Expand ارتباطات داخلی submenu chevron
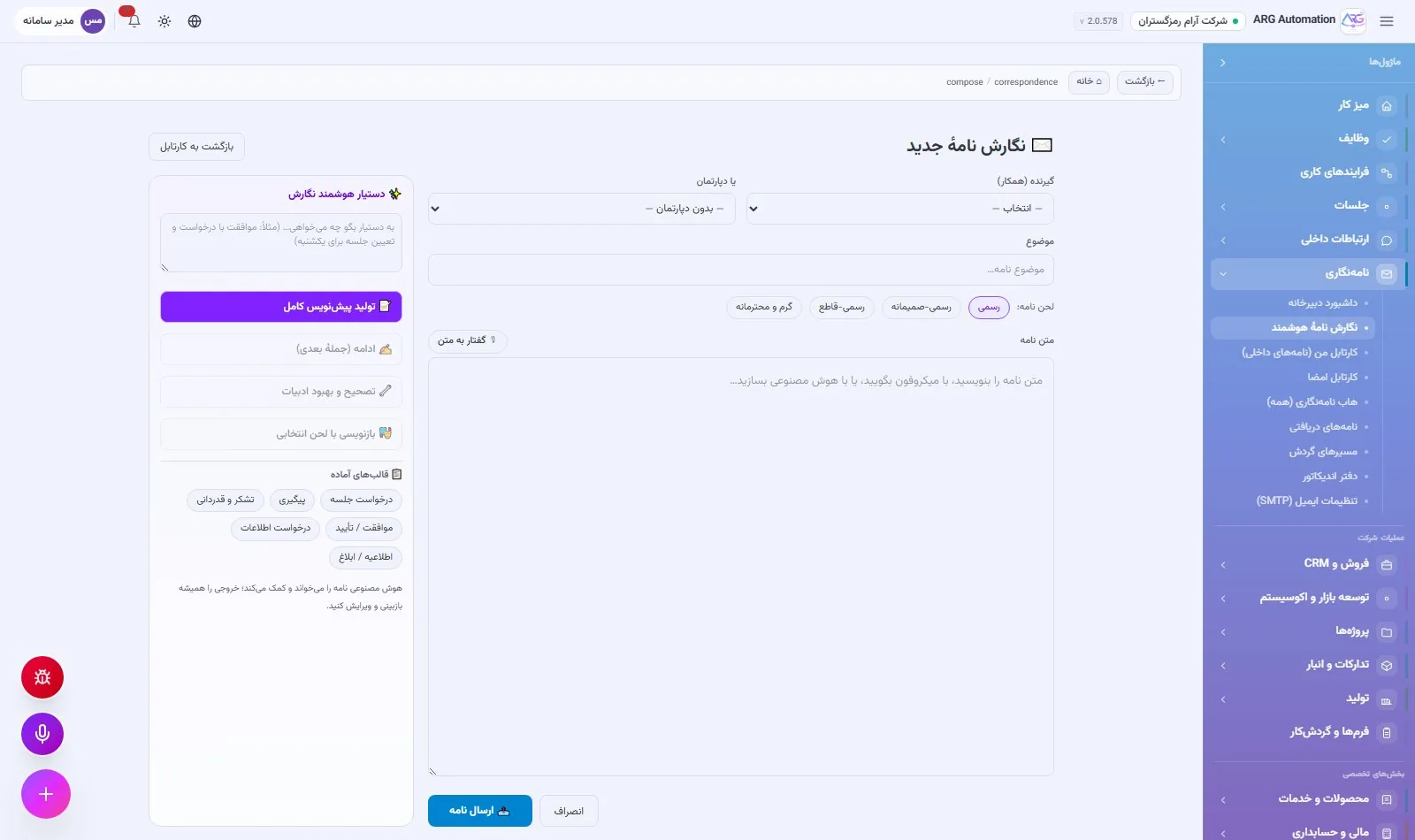Viewport: 1415px width, 840px height. [1223, 240]
